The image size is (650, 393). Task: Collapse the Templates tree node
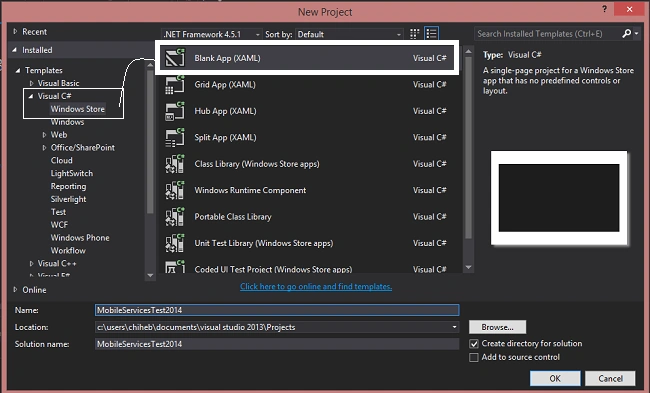pyautogui.click(x=18, y=70)
